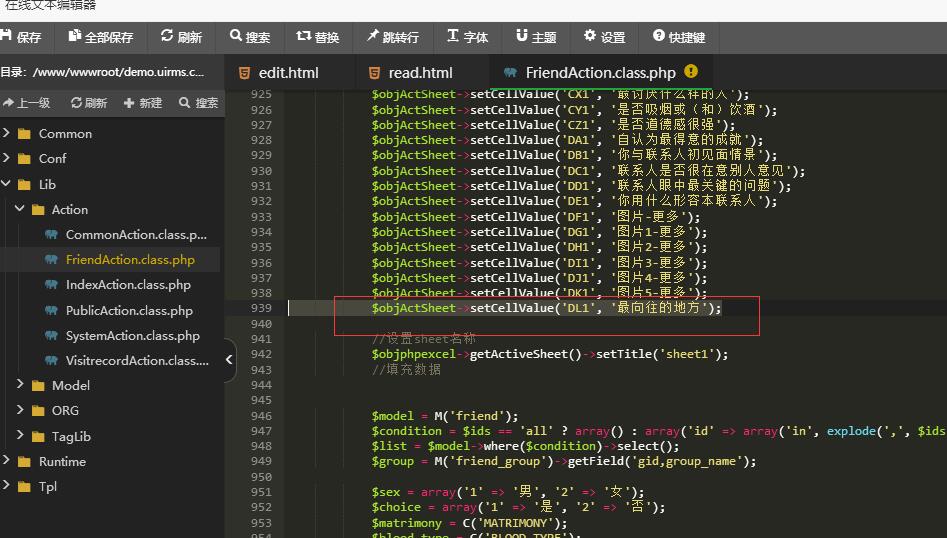
Task: Show the 快捷键 shortcuts help
Action: (679, 37)
